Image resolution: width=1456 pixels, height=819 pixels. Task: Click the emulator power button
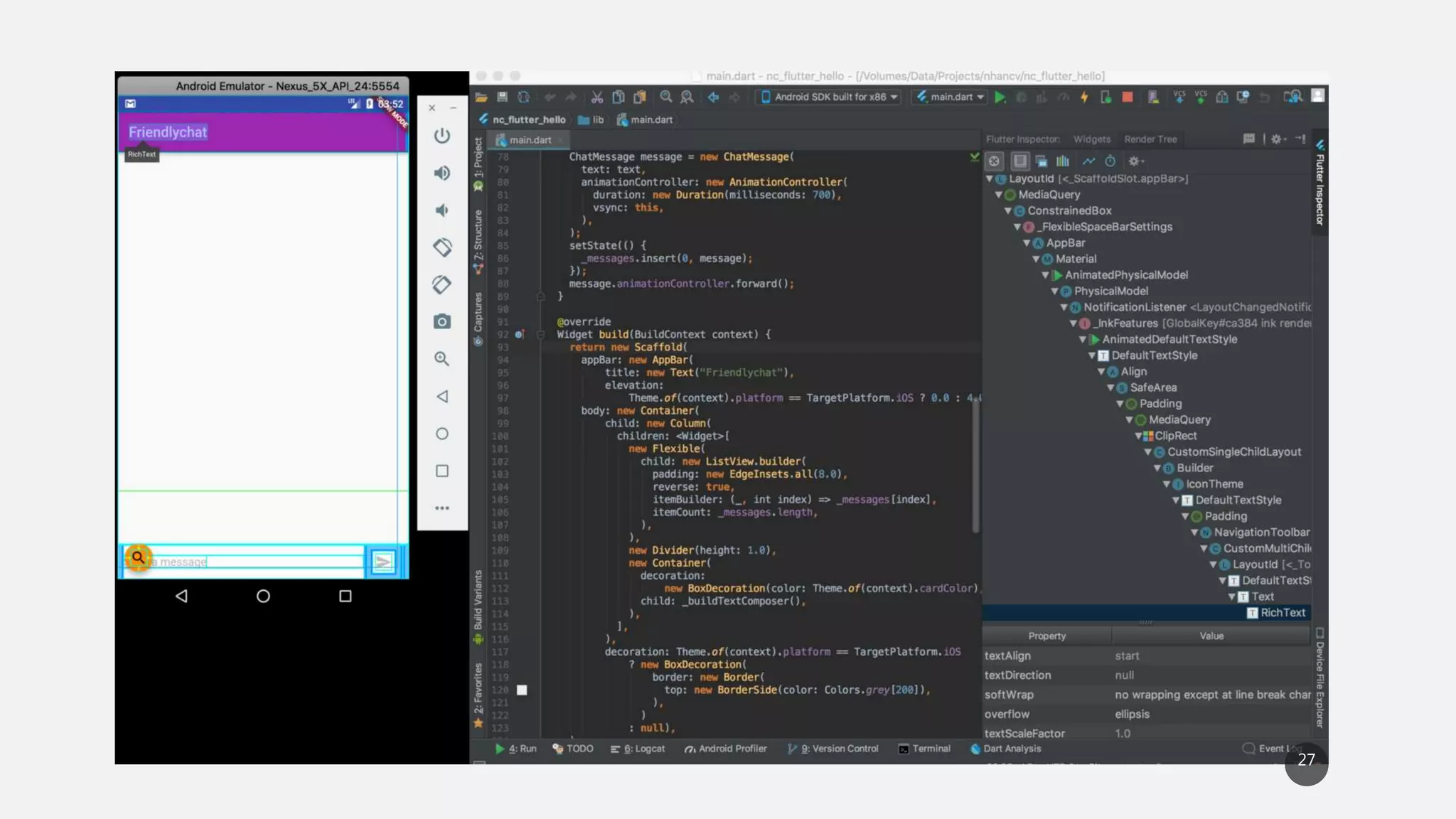click(441, 136)
